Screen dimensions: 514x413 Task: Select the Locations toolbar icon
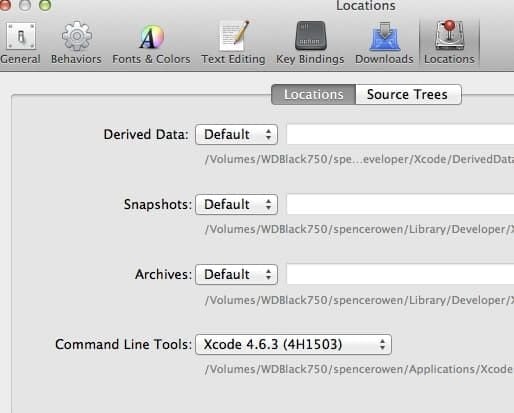pos(449,43)
